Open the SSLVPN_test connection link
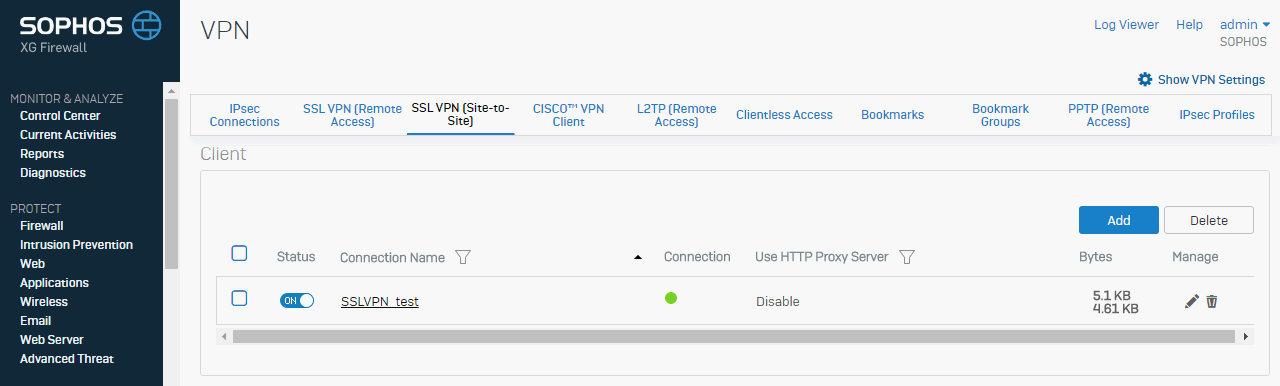1280x386 pixels. [380, 301]
